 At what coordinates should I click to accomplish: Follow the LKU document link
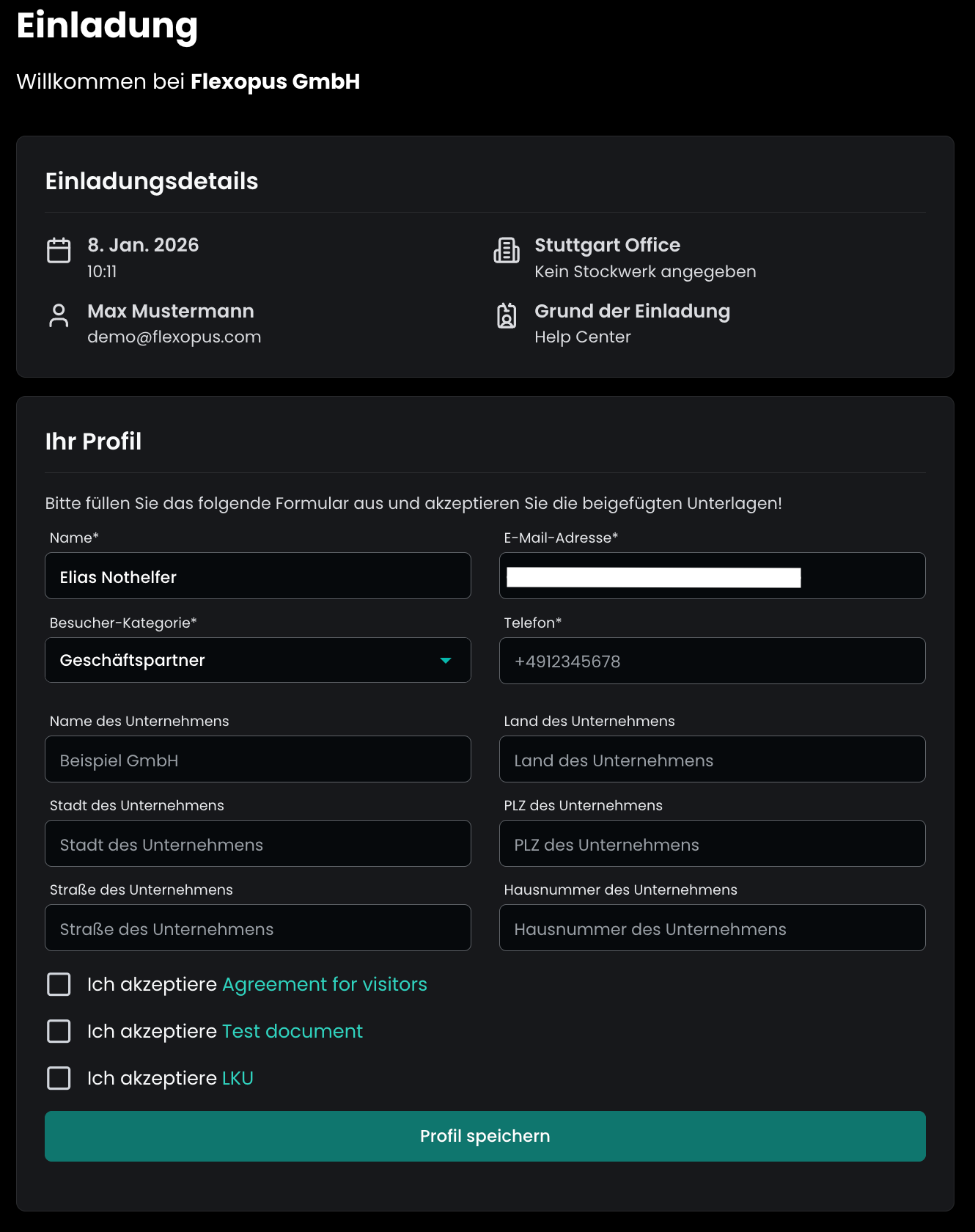[238, 1078]
